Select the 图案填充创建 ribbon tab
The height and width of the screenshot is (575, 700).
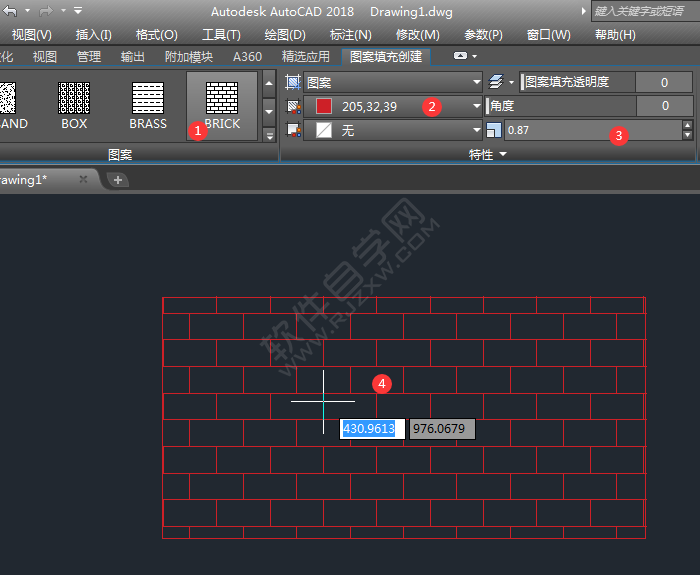386,57
